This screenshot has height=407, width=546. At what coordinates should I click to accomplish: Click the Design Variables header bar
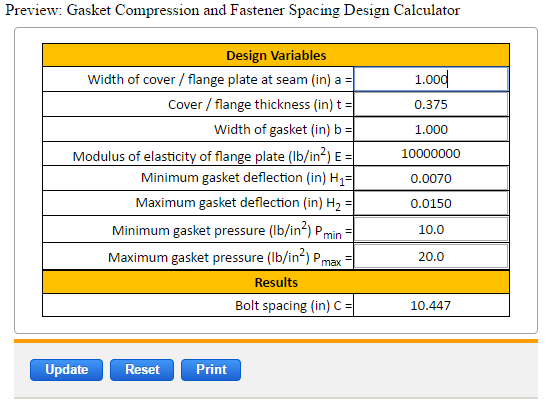coord(276,55)
